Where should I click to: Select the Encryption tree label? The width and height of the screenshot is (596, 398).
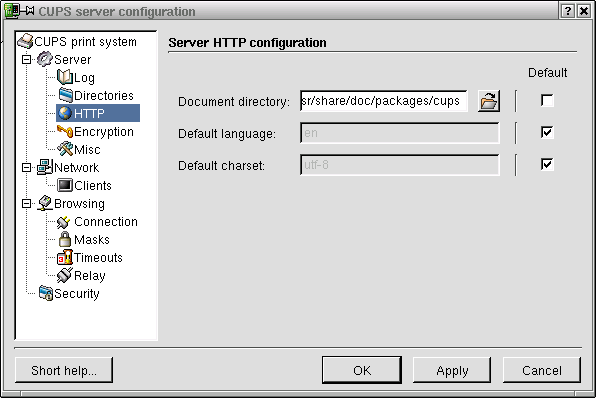(x=104, y=132)
